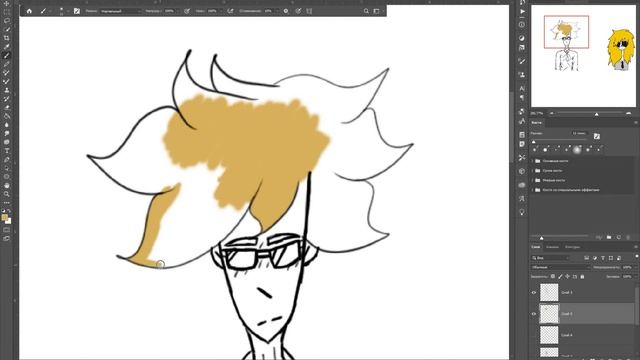Click zoom in in Navigator panel

[629, 113]
